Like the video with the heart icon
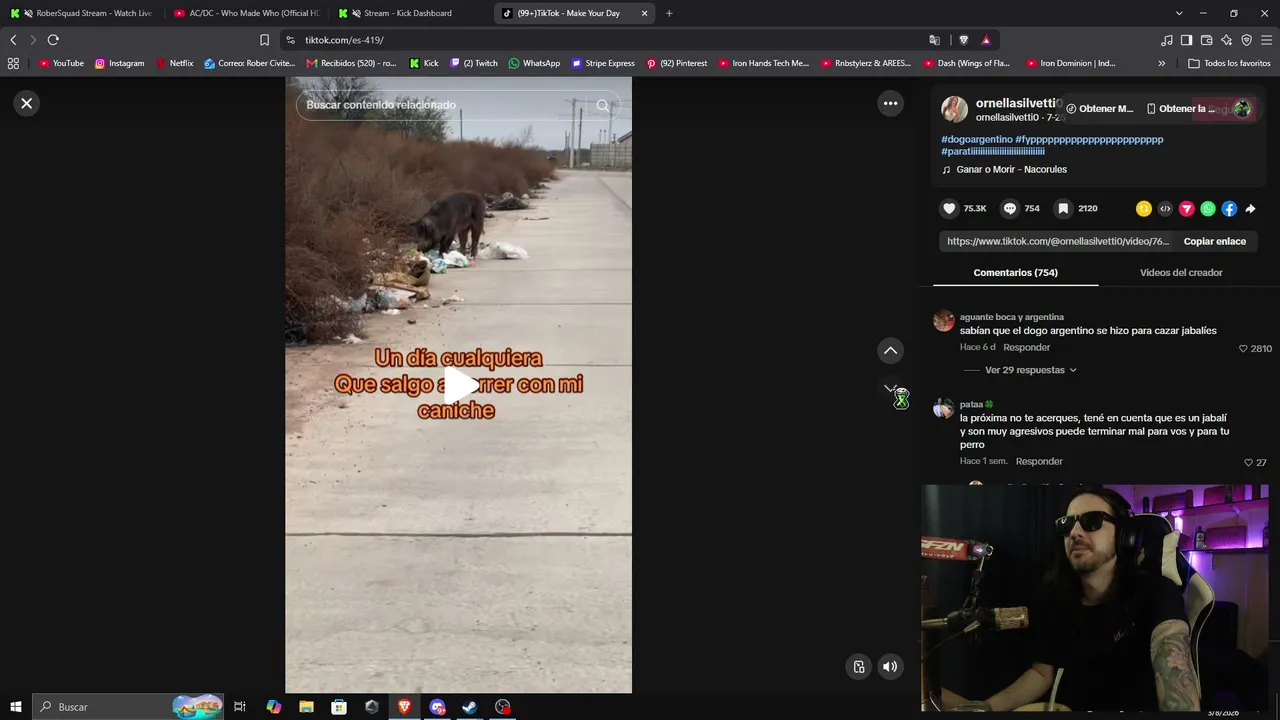This screenshot has width=1280, height=720. pyautogui.click(x=949, y=209)
